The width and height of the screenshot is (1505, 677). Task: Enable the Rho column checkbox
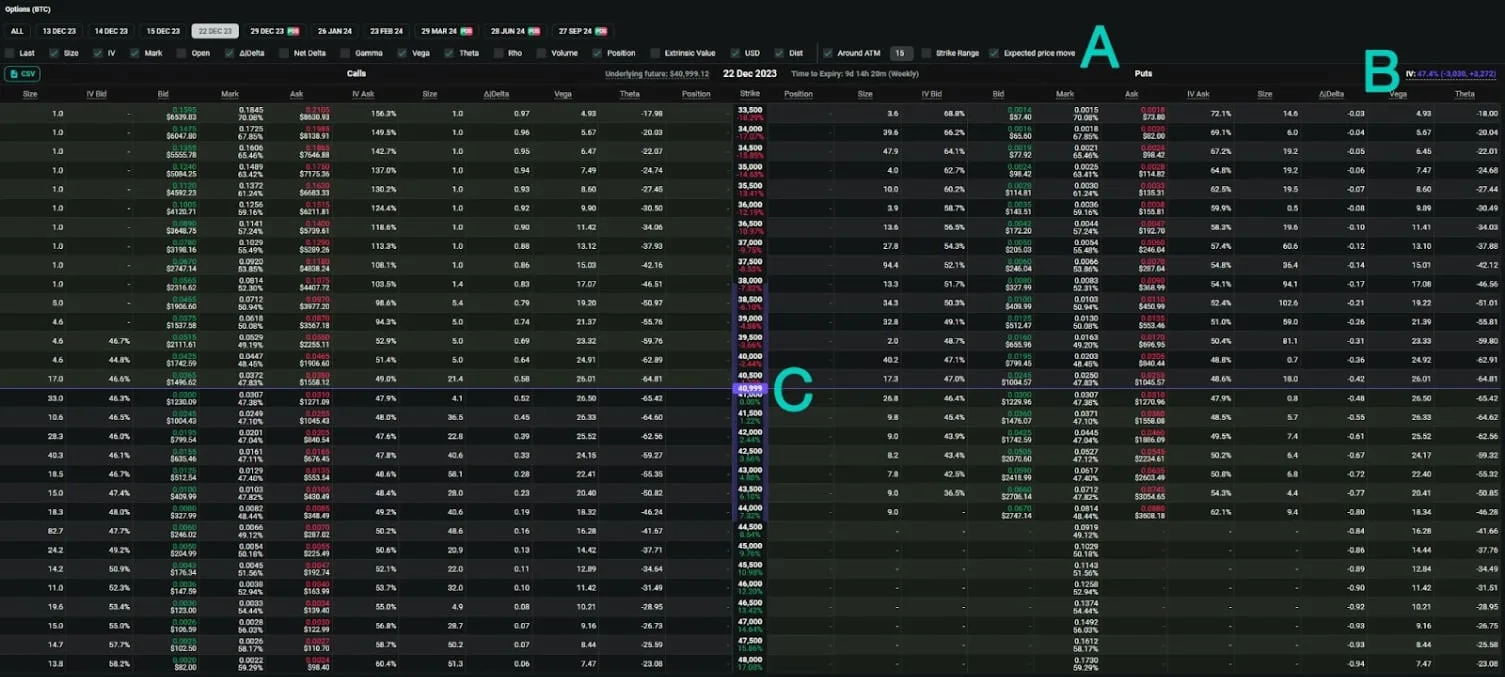pos(498,53)
